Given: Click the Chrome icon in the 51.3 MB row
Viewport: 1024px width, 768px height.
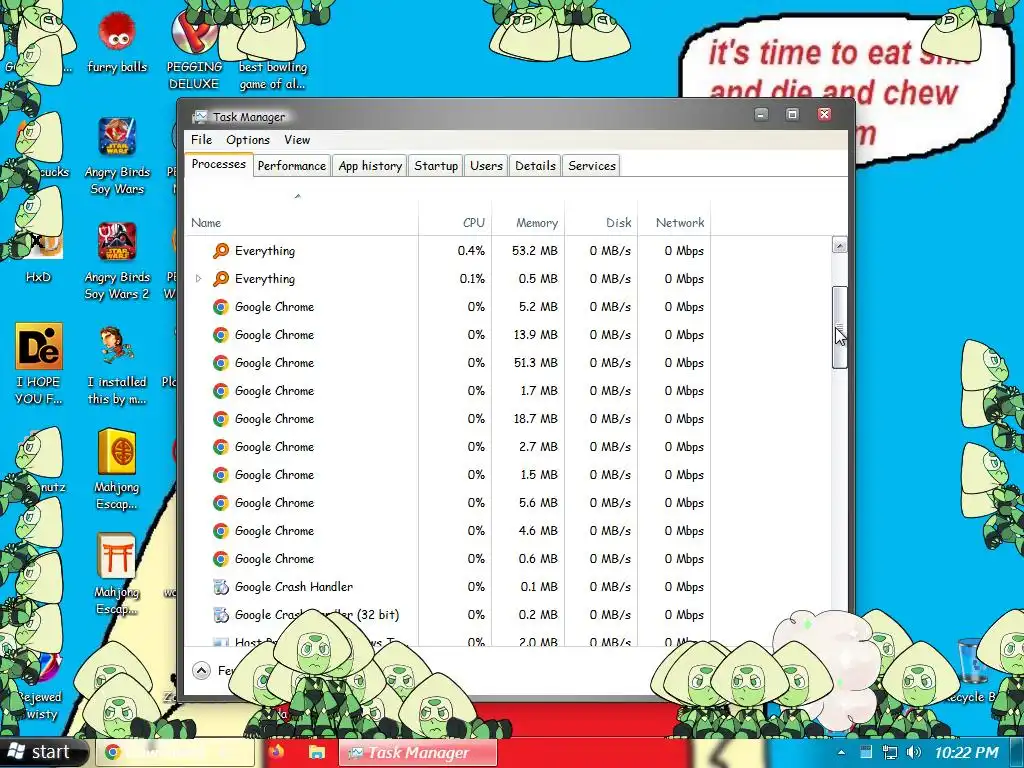Looking at the screenshot, I should point(221,363).
